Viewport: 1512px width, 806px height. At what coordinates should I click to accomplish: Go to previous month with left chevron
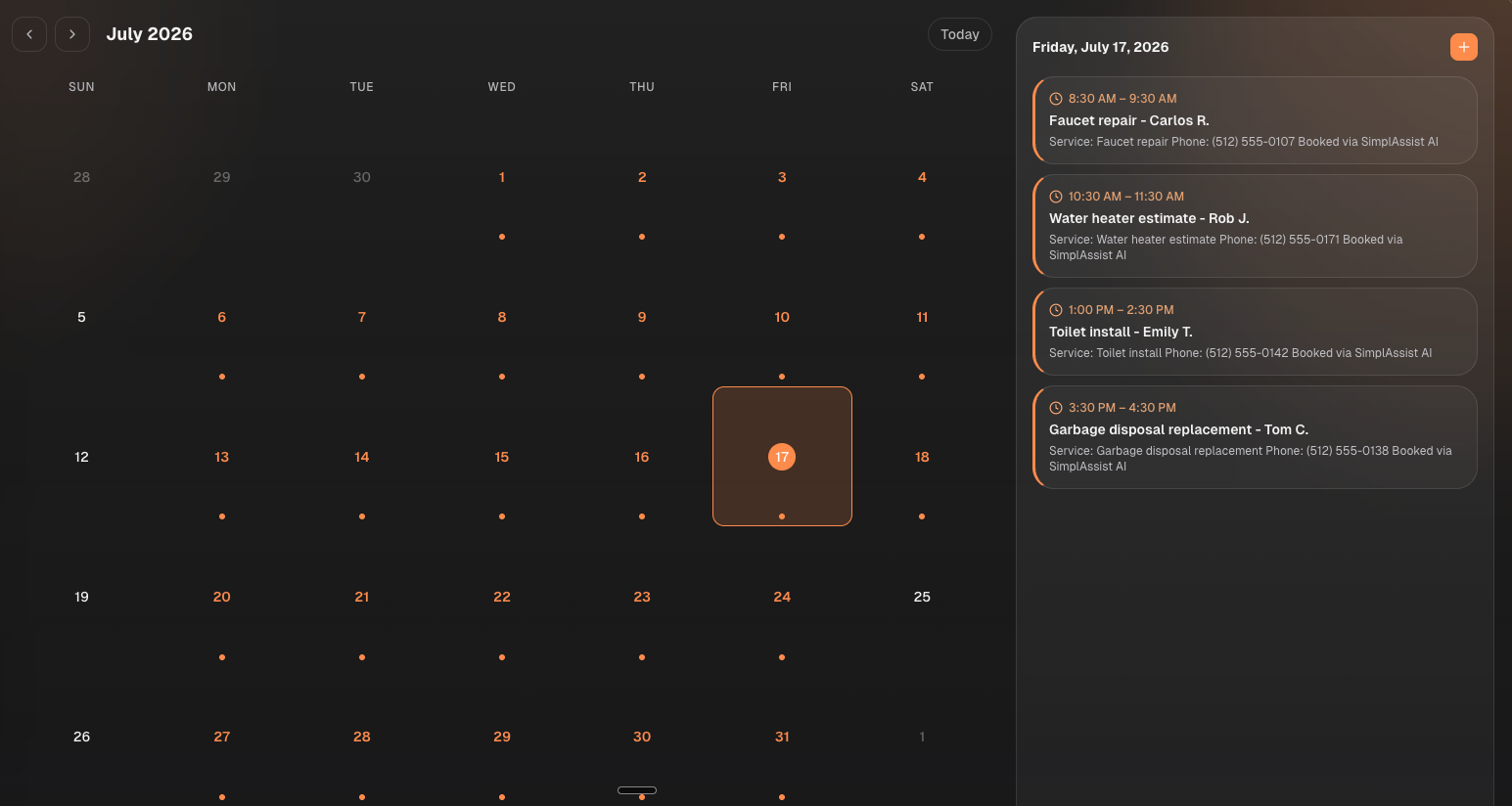[x=29, y=34]
